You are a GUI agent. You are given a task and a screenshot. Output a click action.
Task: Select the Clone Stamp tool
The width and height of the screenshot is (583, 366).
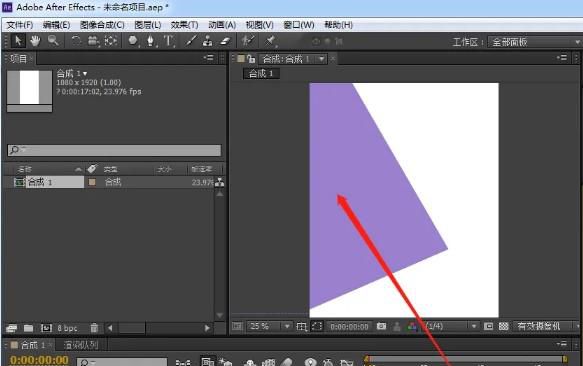click(207, 41)
